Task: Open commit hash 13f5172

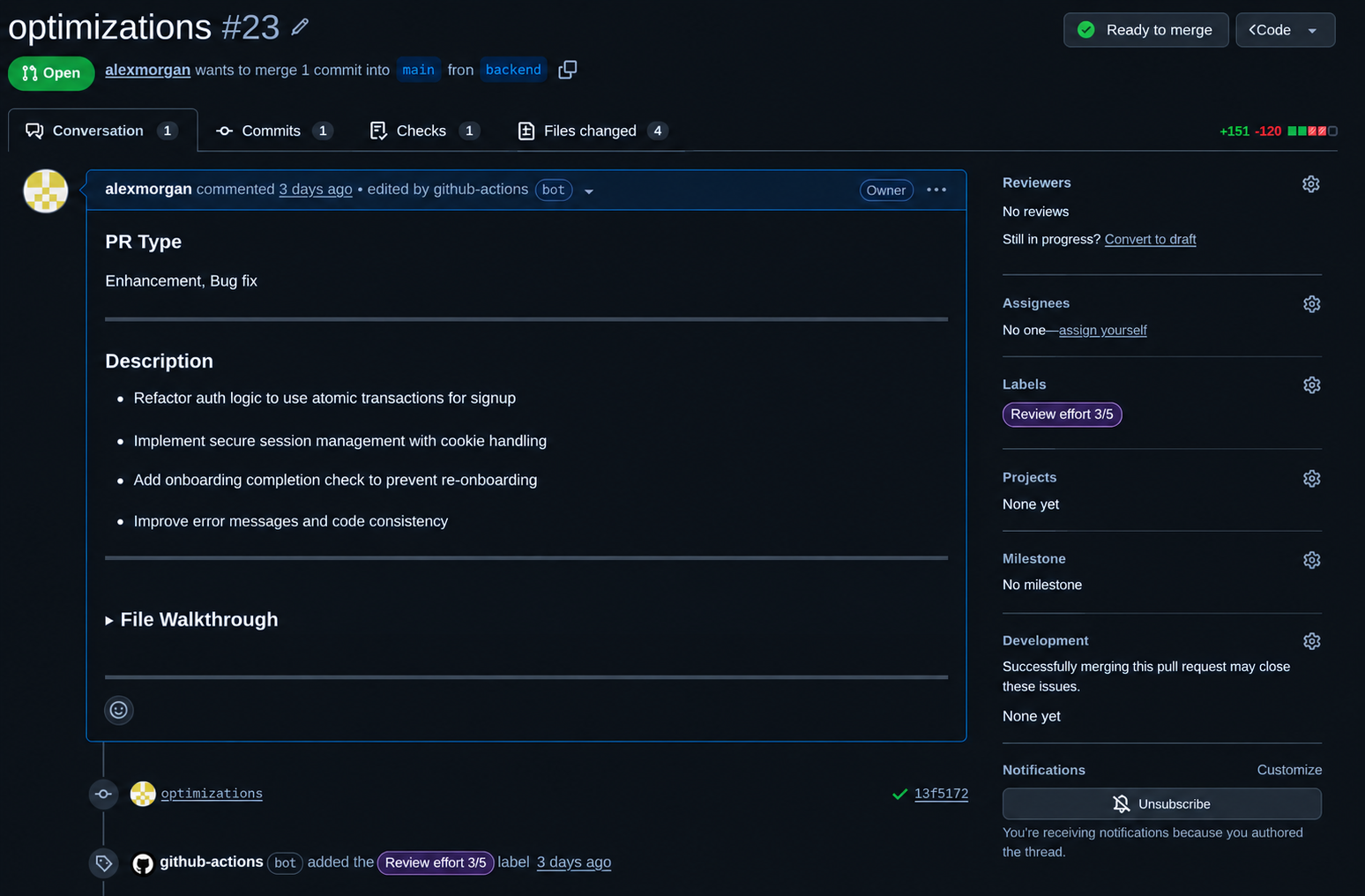Action: point(941,794)
